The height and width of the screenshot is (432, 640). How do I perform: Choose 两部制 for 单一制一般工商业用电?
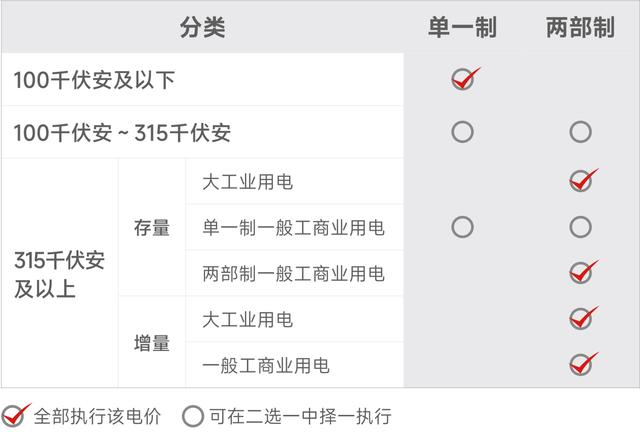point(580,227)
